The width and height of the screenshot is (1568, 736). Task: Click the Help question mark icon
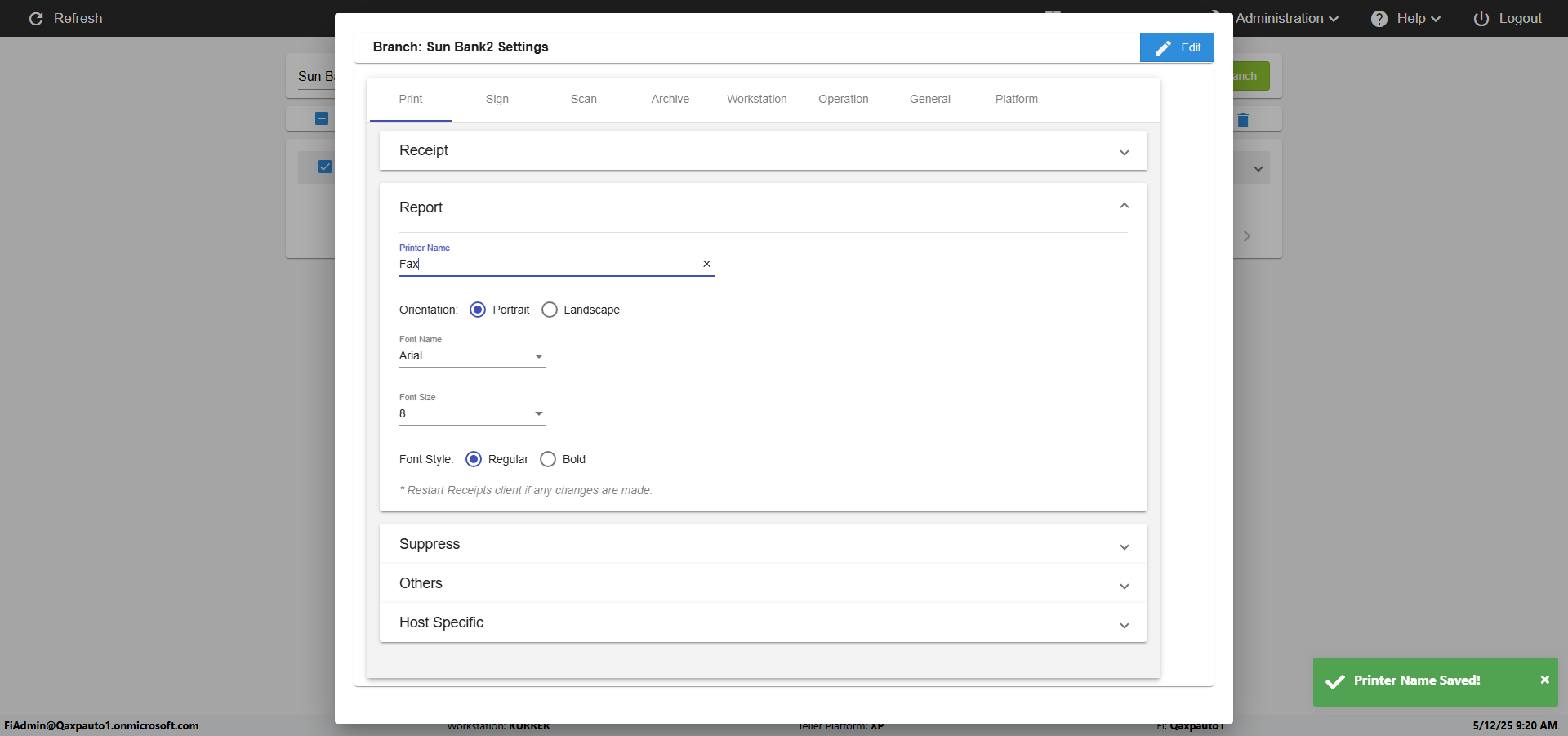(x=1379, y=19)
